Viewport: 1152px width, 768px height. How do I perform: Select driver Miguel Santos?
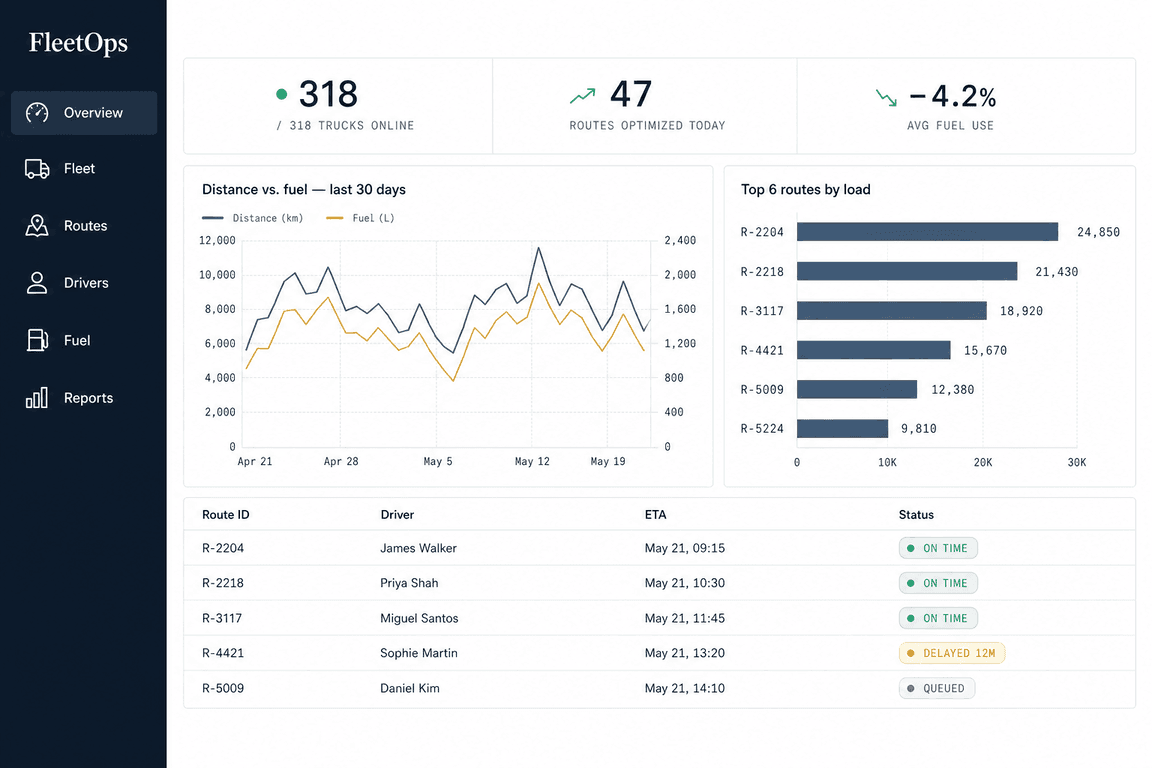pyautogui.click(x=419, y=618)
